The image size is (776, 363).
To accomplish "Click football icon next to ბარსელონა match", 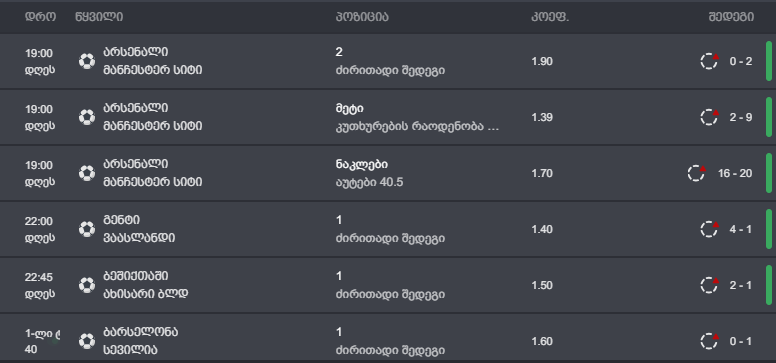I will 87,341.
